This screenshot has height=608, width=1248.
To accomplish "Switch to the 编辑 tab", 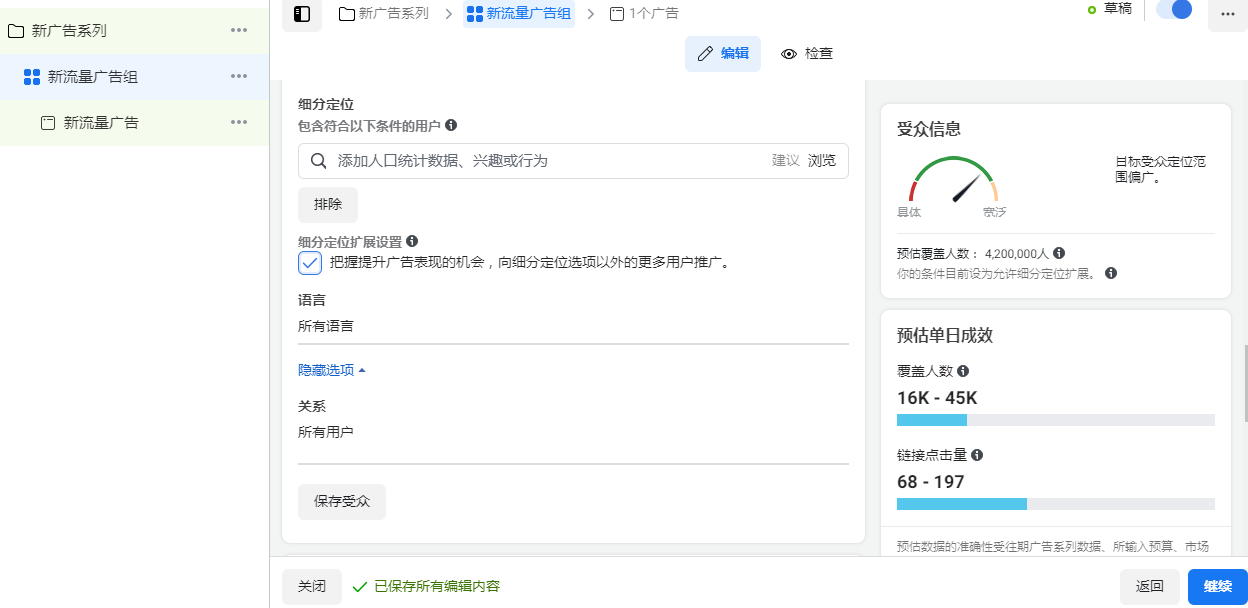I will tap(722, 54).
